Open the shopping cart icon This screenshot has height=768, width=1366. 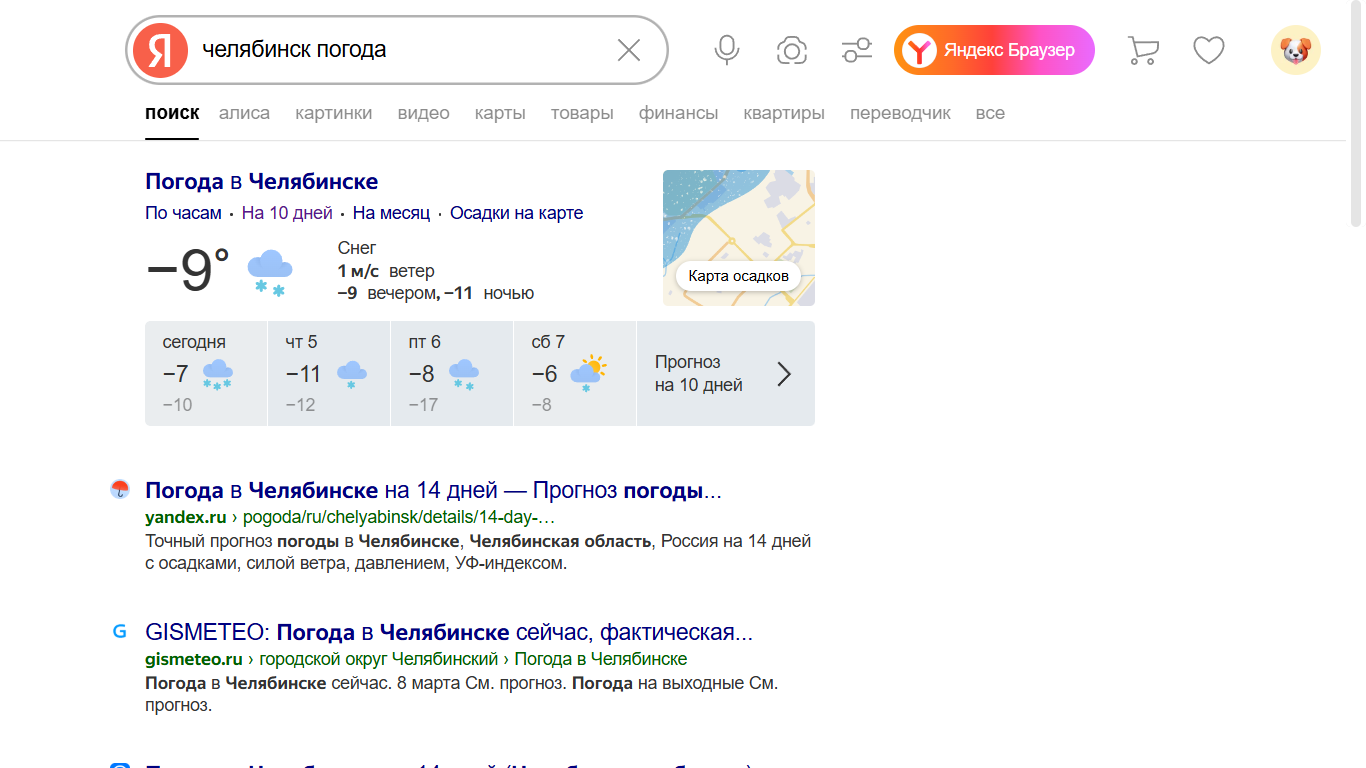click(x=1143, y=50)
